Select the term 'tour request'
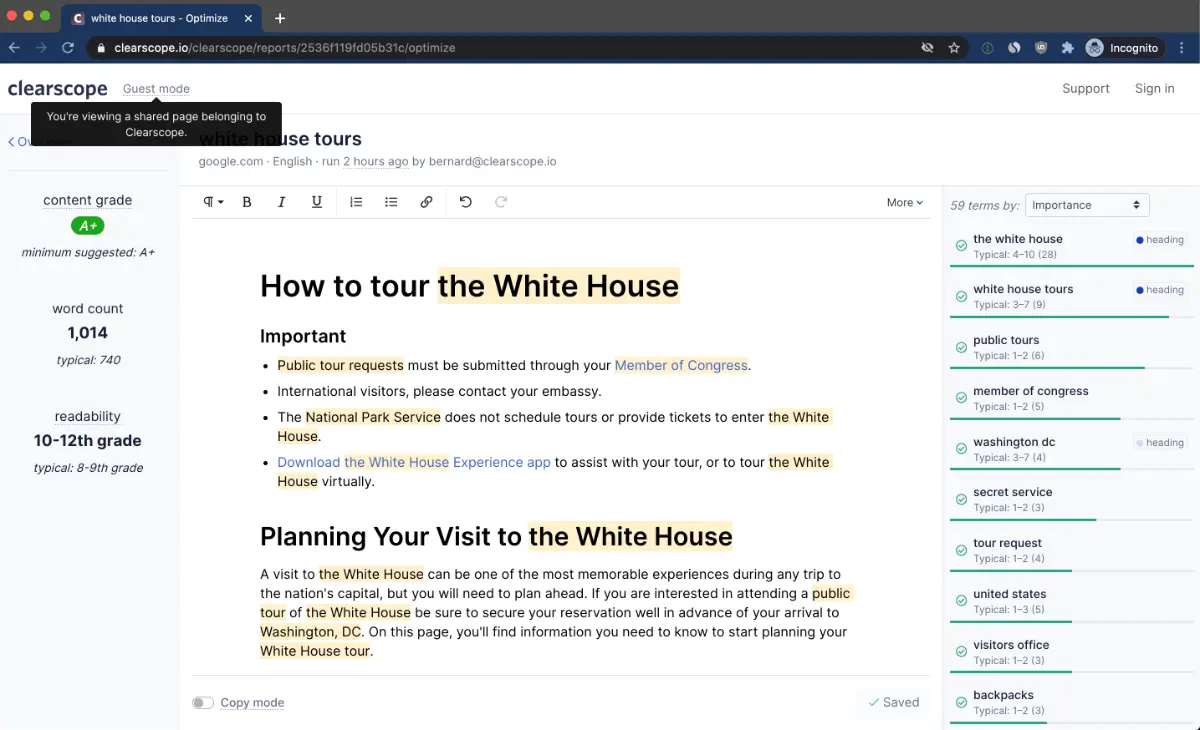This screenshot has width=1200, height=730. pos(1007,543)
